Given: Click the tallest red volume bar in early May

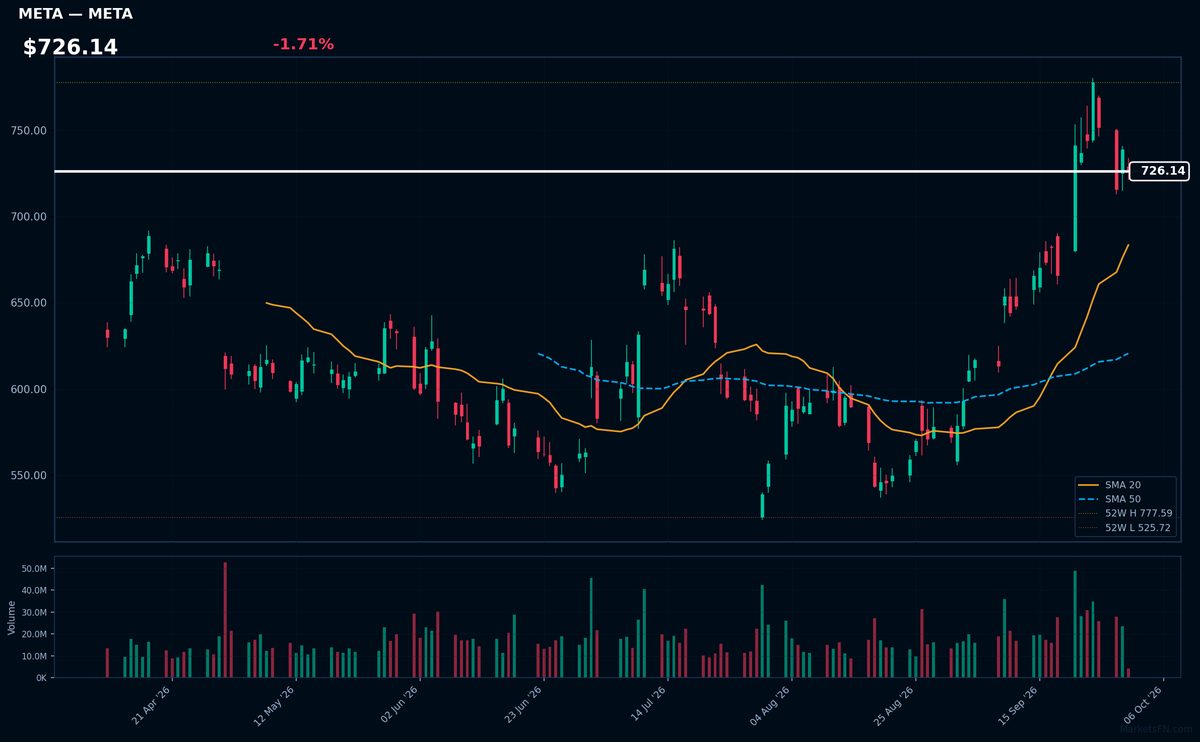Looking at the screenshot, I should click(x=225, y=620).
